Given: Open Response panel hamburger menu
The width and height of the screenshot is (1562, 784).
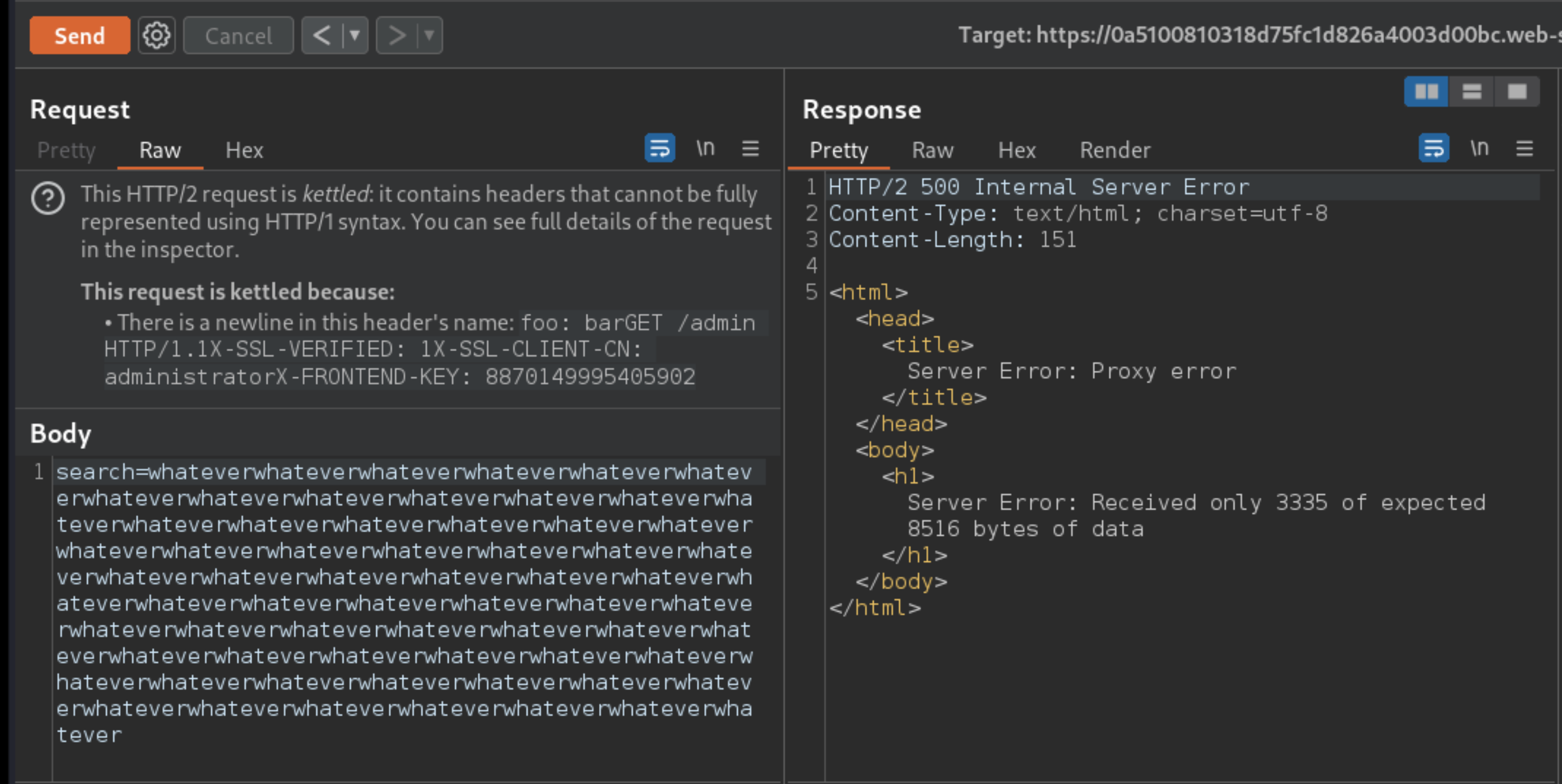Looking at the screenshot, I should [x=1525, y=148].
